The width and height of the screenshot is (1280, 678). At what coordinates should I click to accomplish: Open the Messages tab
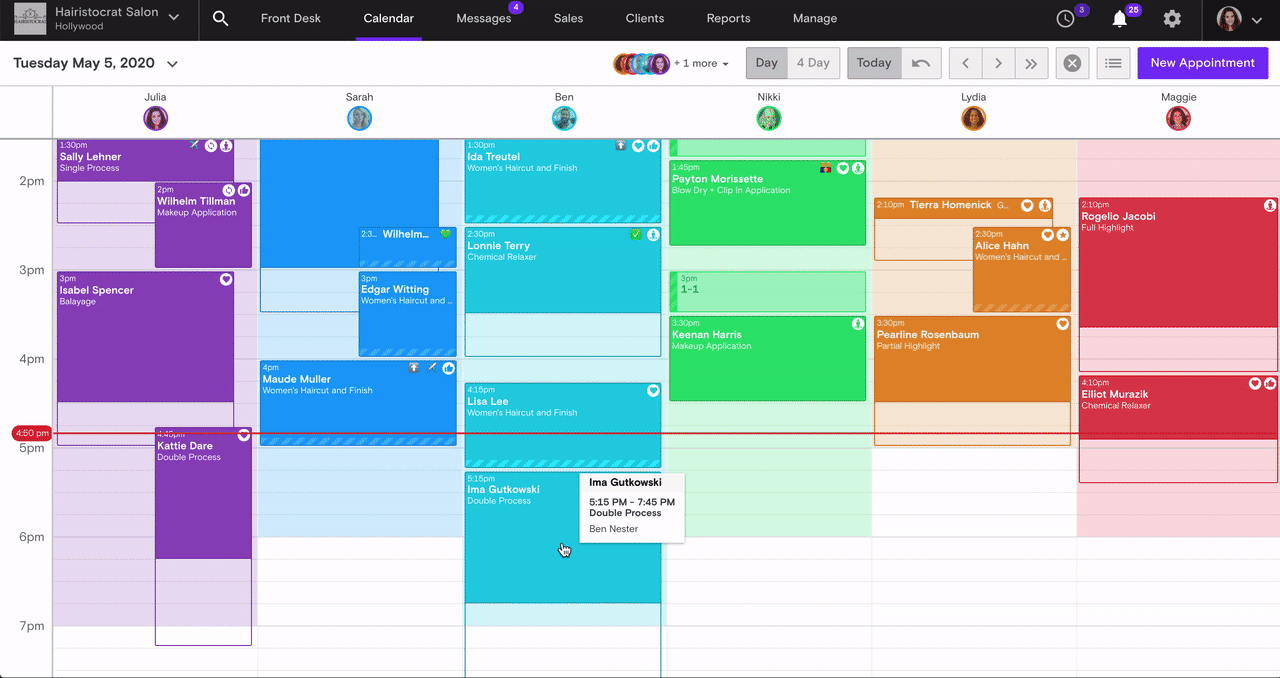point(484,19)
